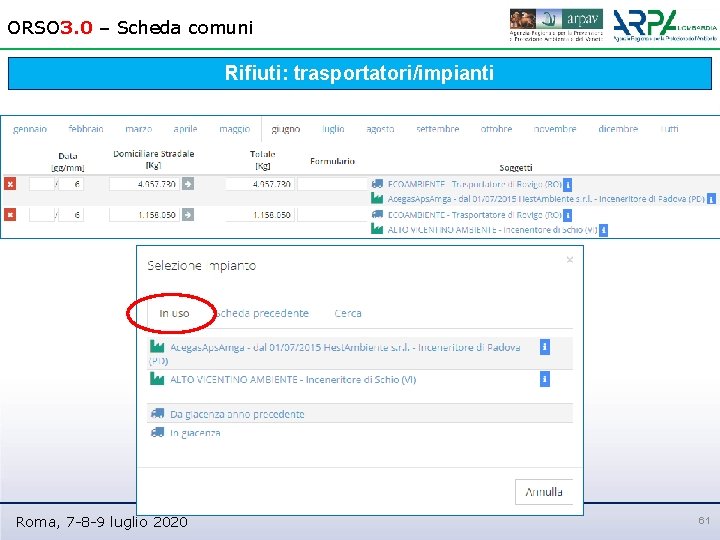Select the In uso tab
720x540 pixels.
pyautogui.click(x=174, y=313)
